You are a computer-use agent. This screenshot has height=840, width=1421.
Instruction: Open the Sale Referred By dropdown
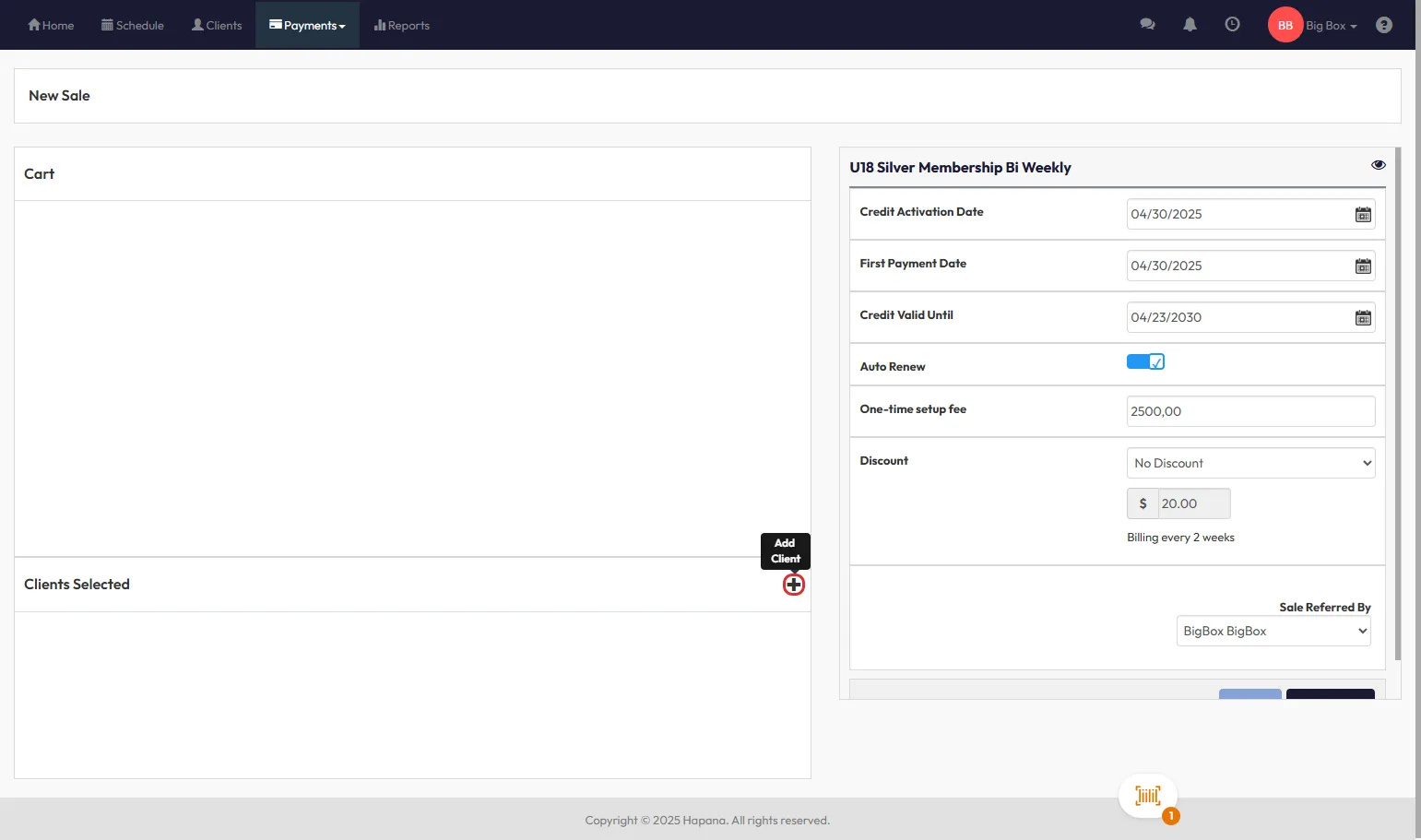tap(1273, 632)
